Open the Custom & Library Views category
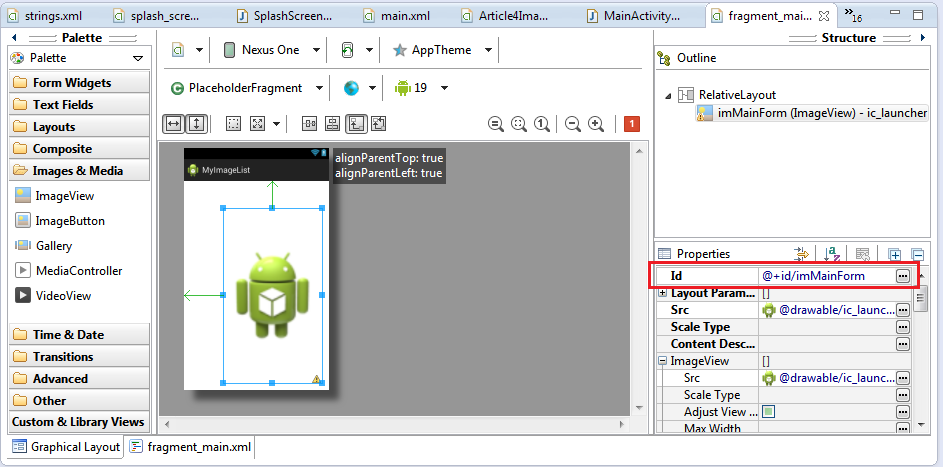The width and height of the screenshot is (943, 467). 79,422
